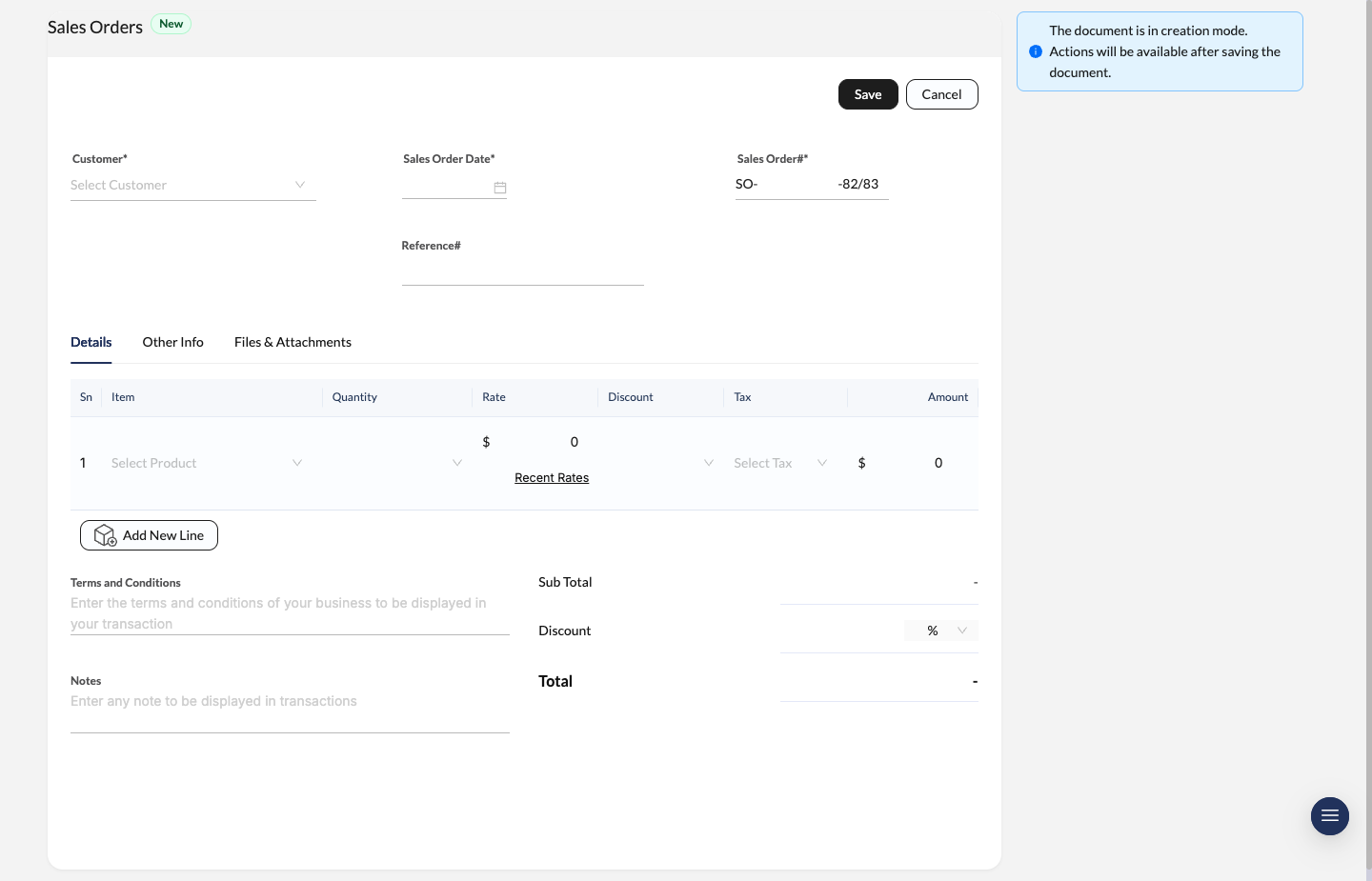This screenshot has height=881, width=1372.
Task: Open the calendar icon for Sales Order Date
Action: 500,188
